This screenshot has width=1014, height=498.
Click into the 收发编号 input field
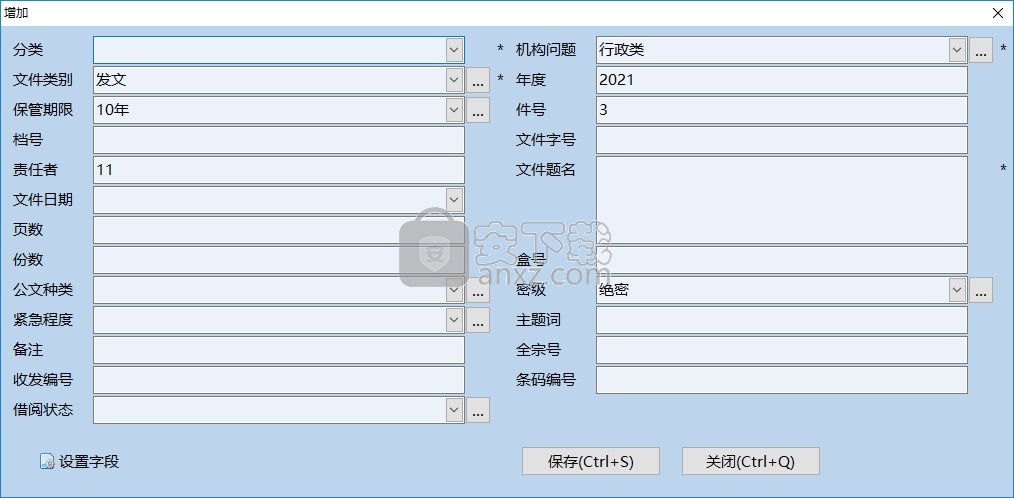point(279,380)
